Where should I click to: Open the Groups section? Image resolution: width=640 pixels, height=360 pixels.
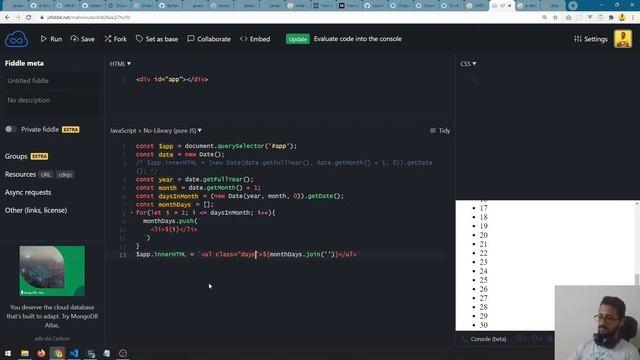tap(16, 156)
